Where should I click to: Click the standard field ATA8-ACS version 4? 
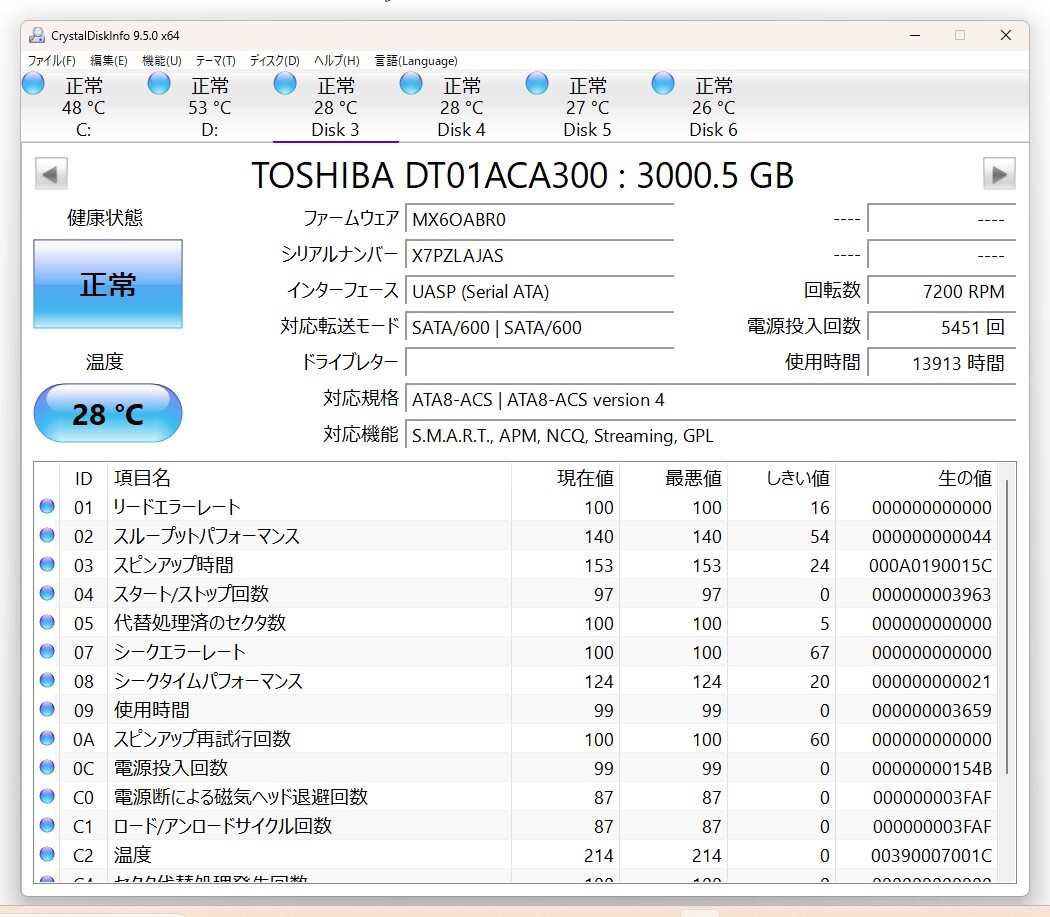710,399
